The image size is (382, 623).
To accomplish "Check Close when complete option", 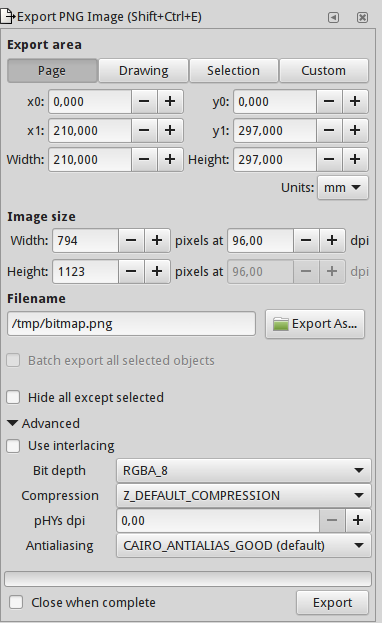I will [x=16, y=602].
